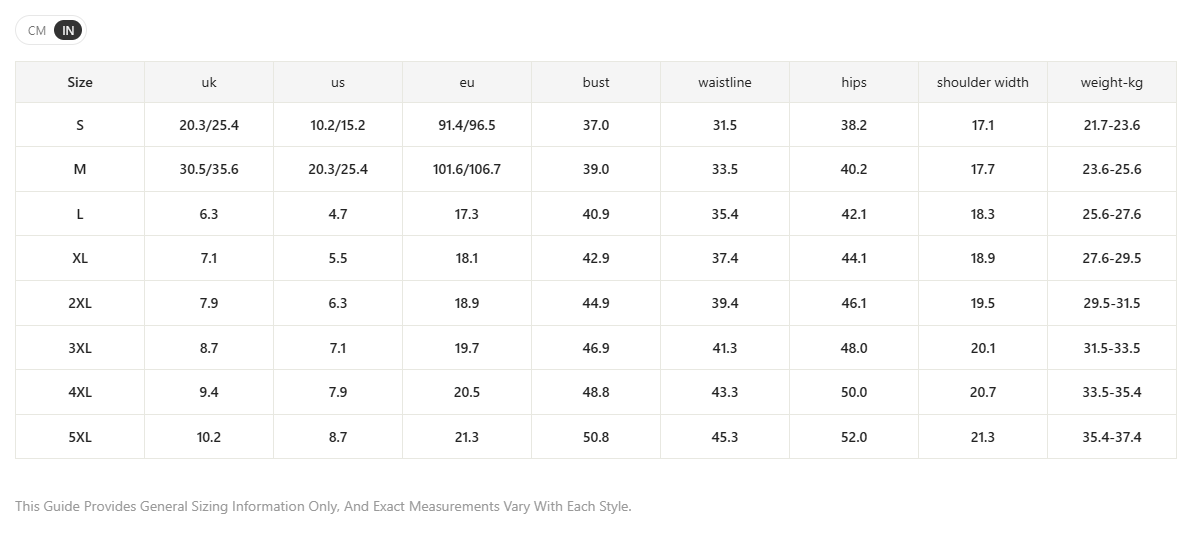Select the 2XL size row label
Viewport: 1192px width, 534px height.
[x=80, y=303]
